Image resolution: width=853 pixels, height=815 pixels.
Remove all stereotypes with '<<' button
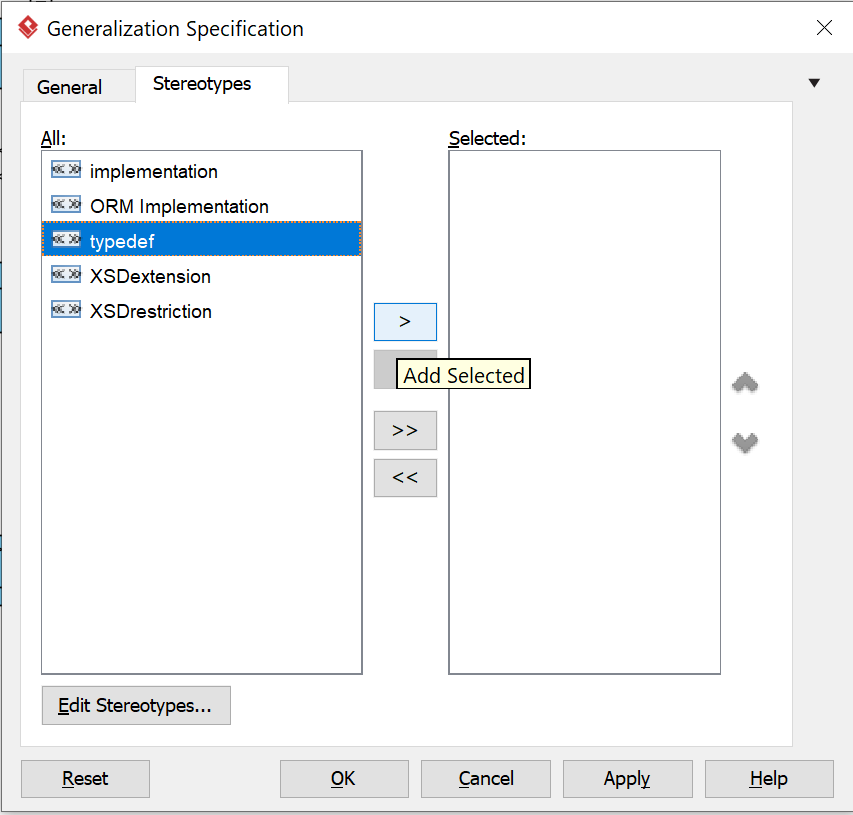(405, 478)
